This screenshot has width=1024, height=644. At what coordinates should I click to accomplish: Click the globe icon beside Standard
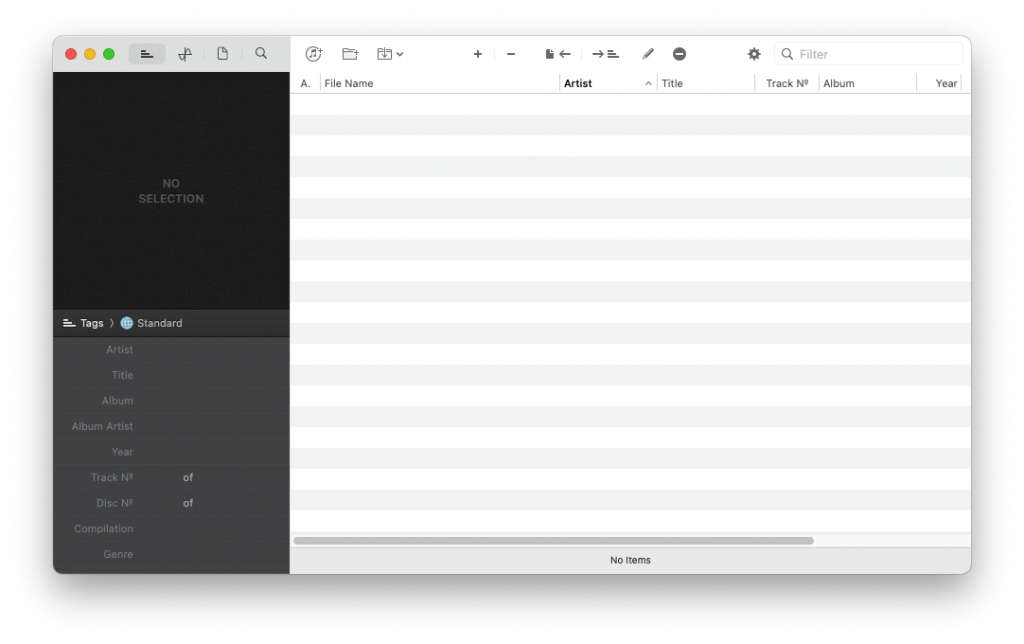coord(127,323)
